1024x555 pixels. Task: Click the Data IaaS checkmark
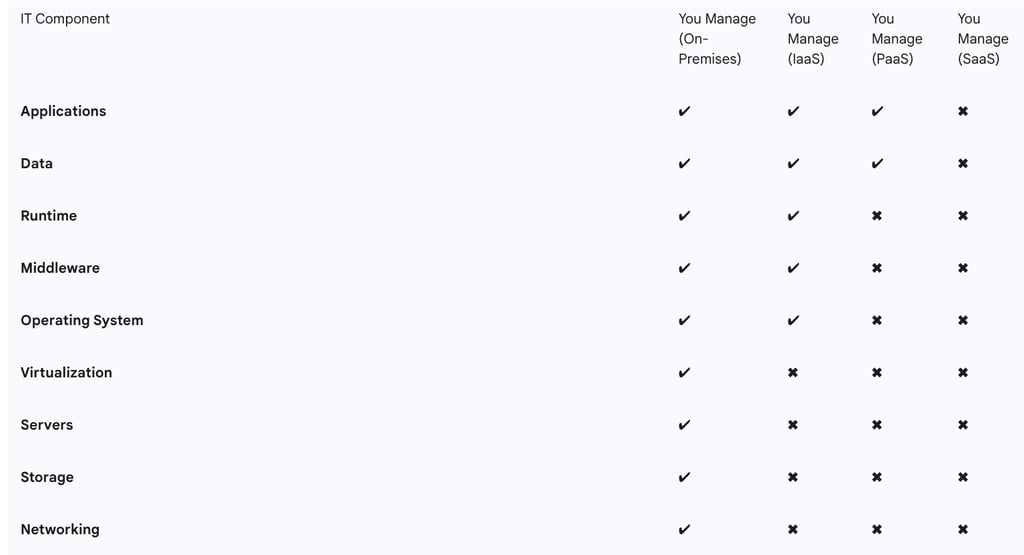793,164
